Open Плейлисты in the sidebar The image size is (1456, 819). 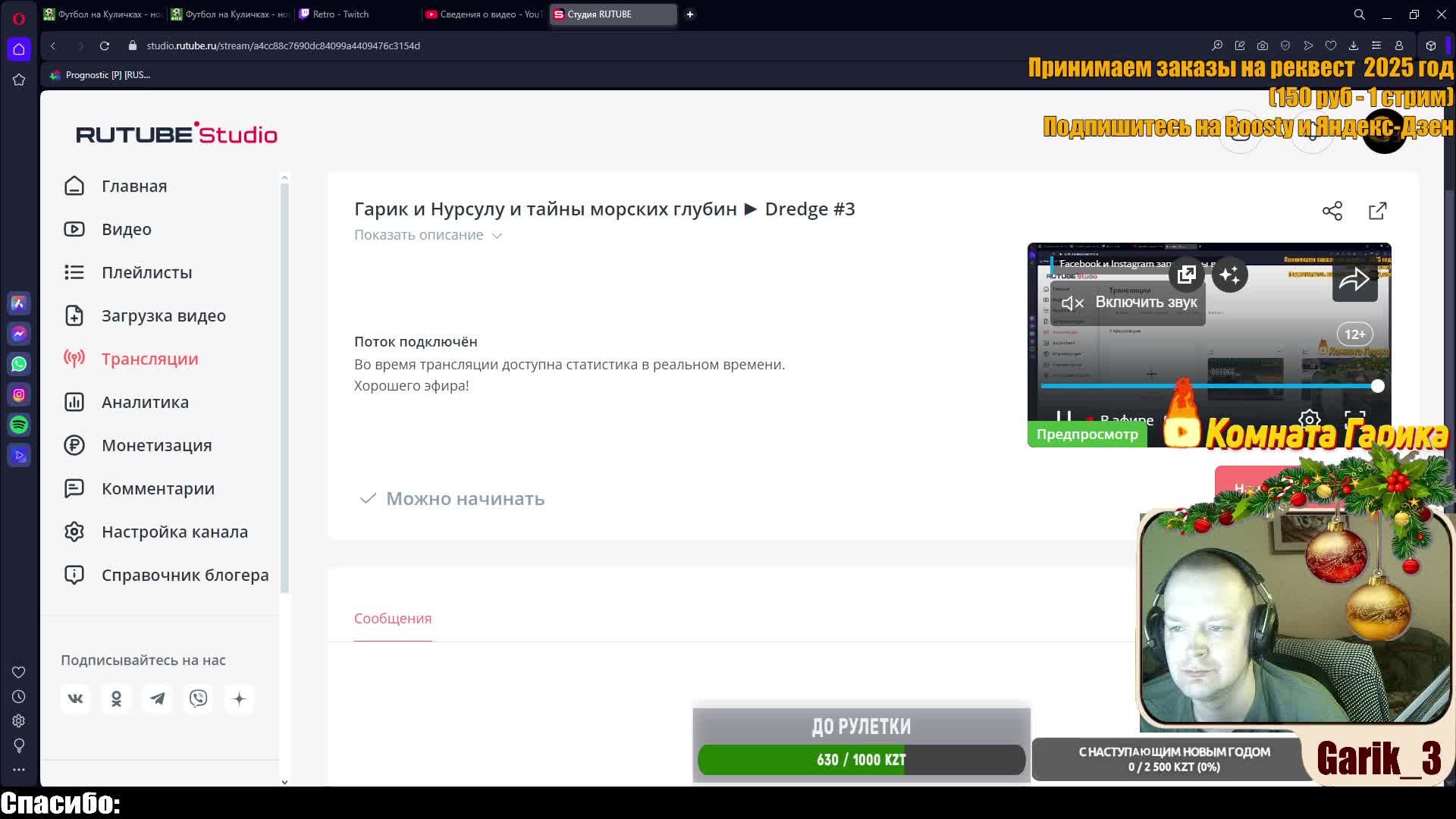(146, 272)
